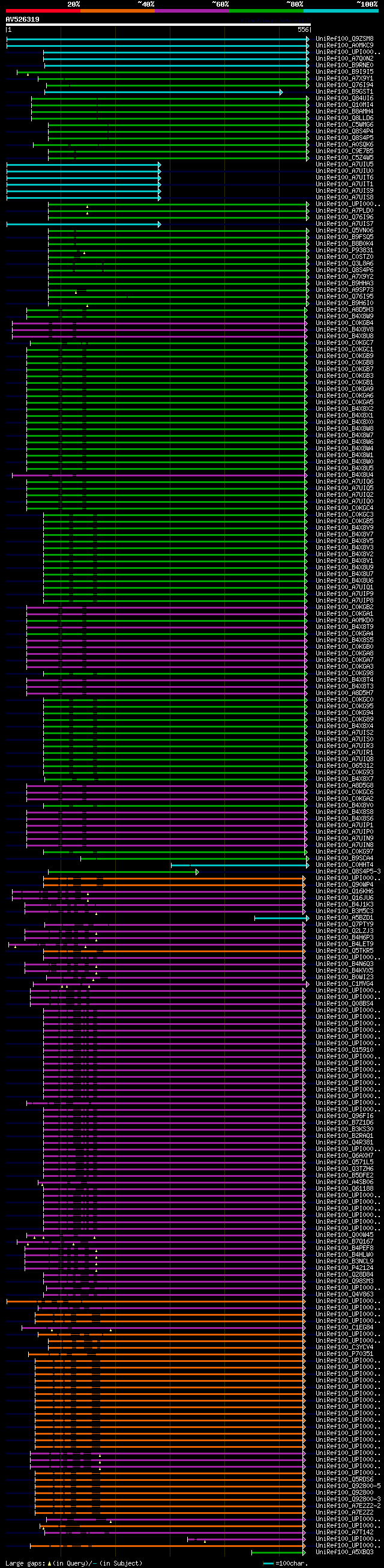The image size is (384, 1568).
Task: Select hit label UniRef100_A7X9Y1
Action: click(344, 79)
